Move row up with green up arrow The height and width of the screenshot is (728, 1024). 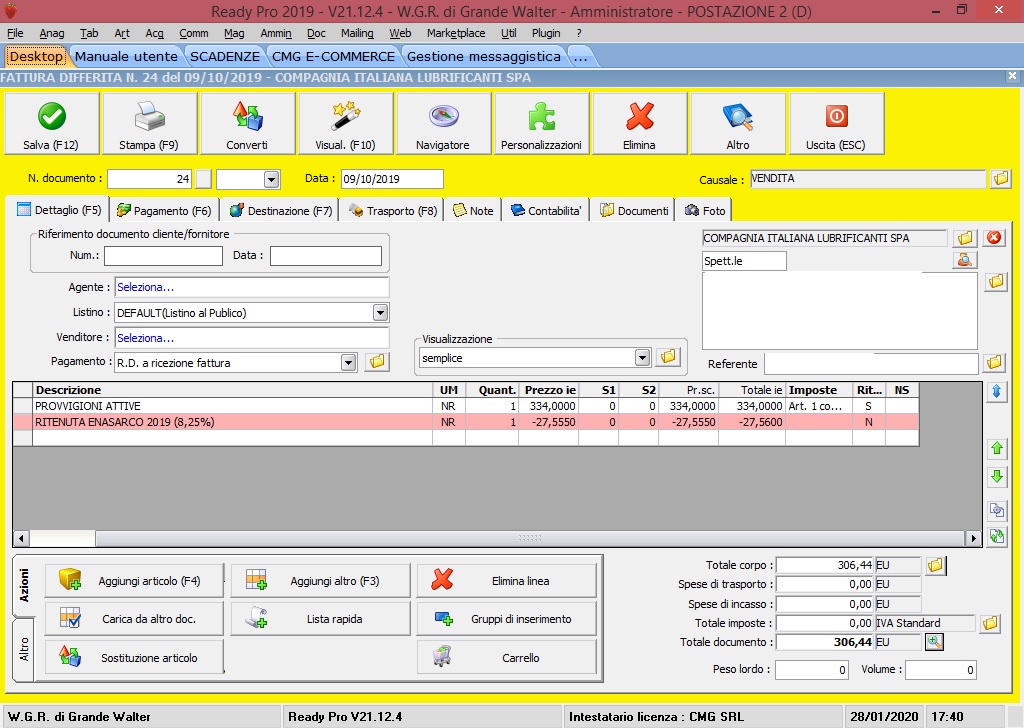[997, 449]
